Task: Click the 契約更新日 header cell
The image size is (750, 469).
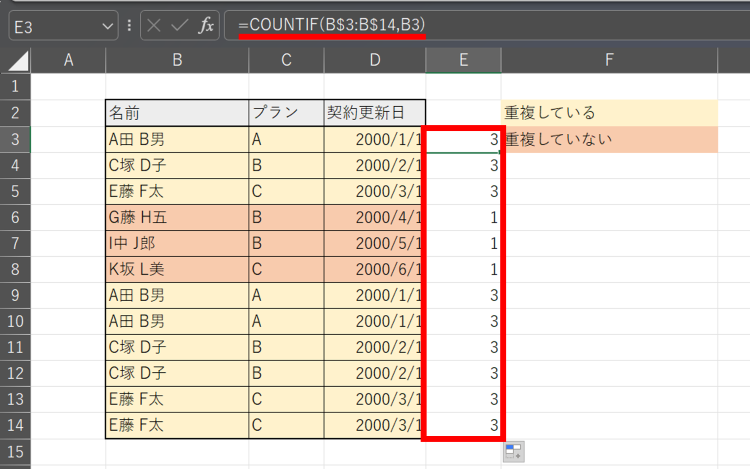Action: click(375, 113)
